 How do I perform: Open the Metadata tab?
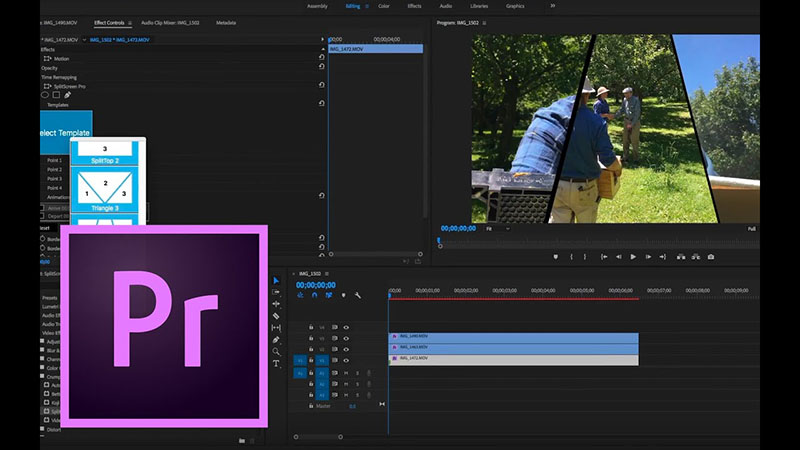tap(226, 23)
